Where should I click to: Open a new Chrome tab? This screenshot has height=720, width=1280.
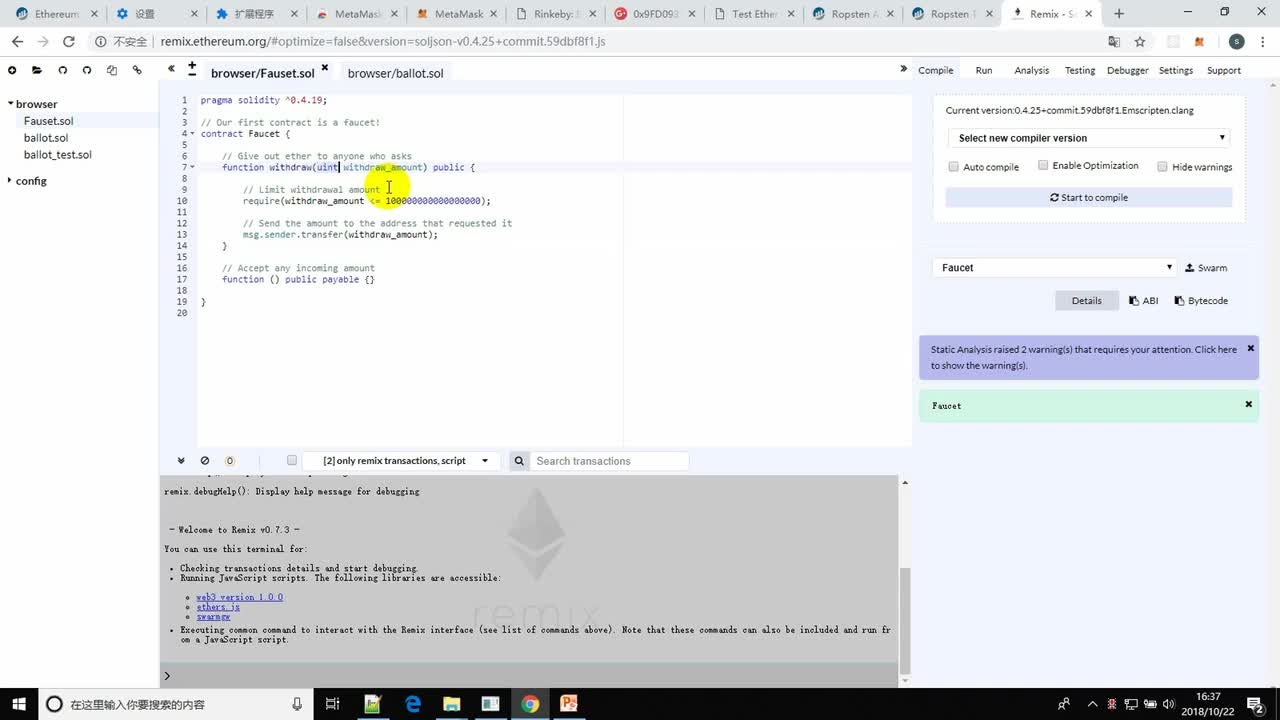point(1119,14)
